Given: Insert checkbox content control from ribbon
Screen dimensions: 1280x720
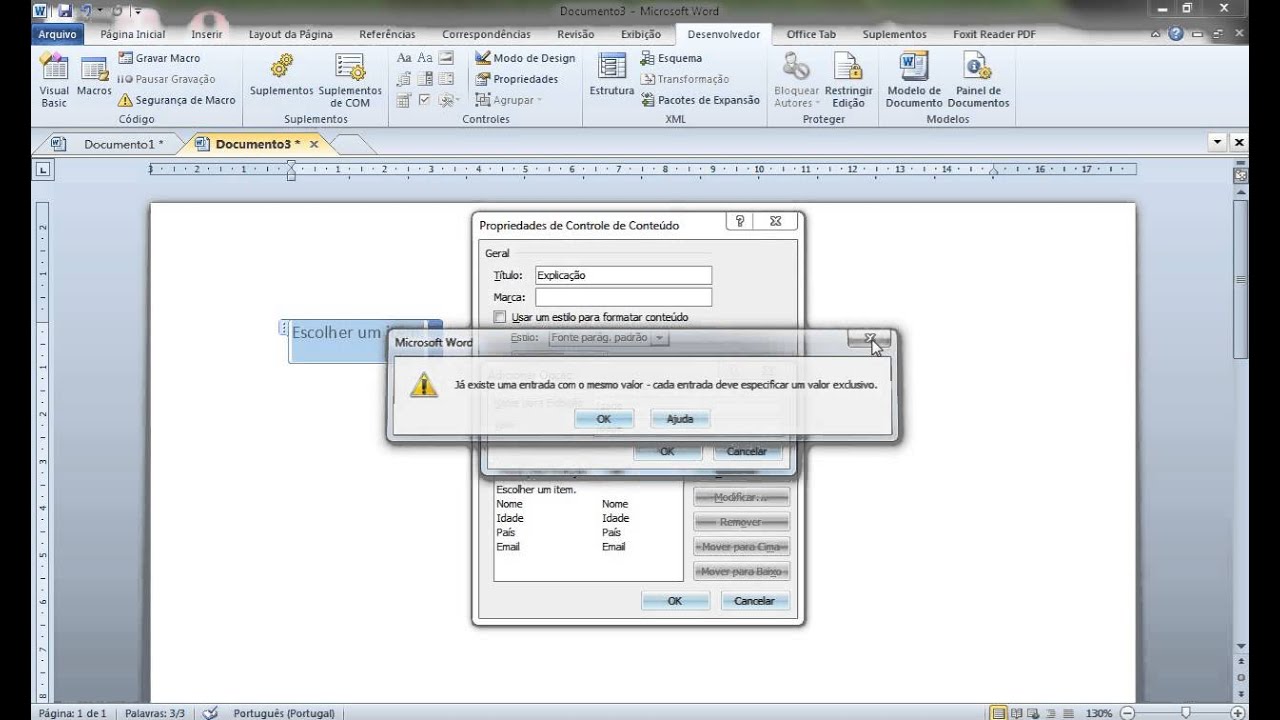Looking at the screenshot, I should (425, 100).
